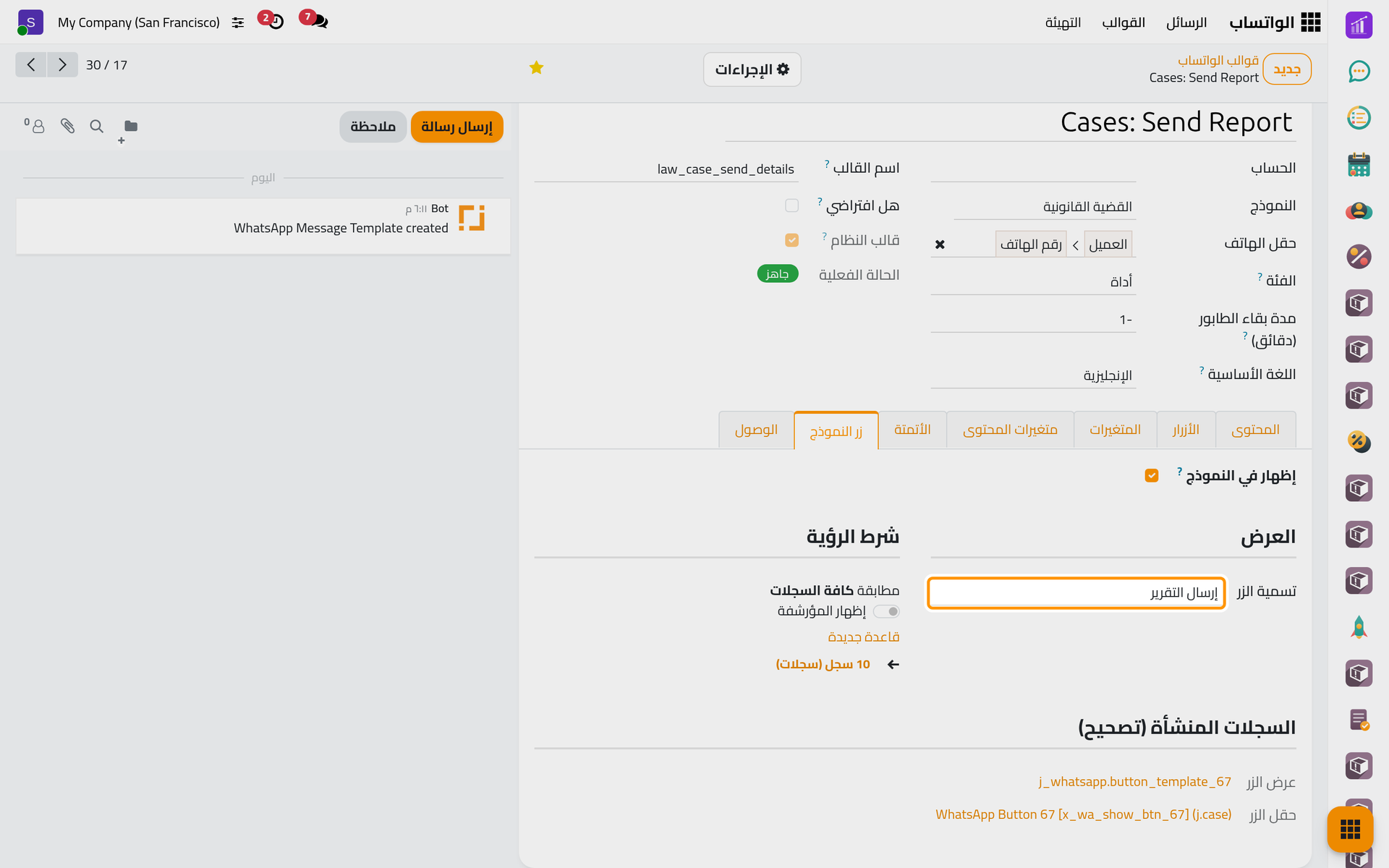Click the favorite star icon
This screenshot has width=1389, height=868.
(536, 68)
